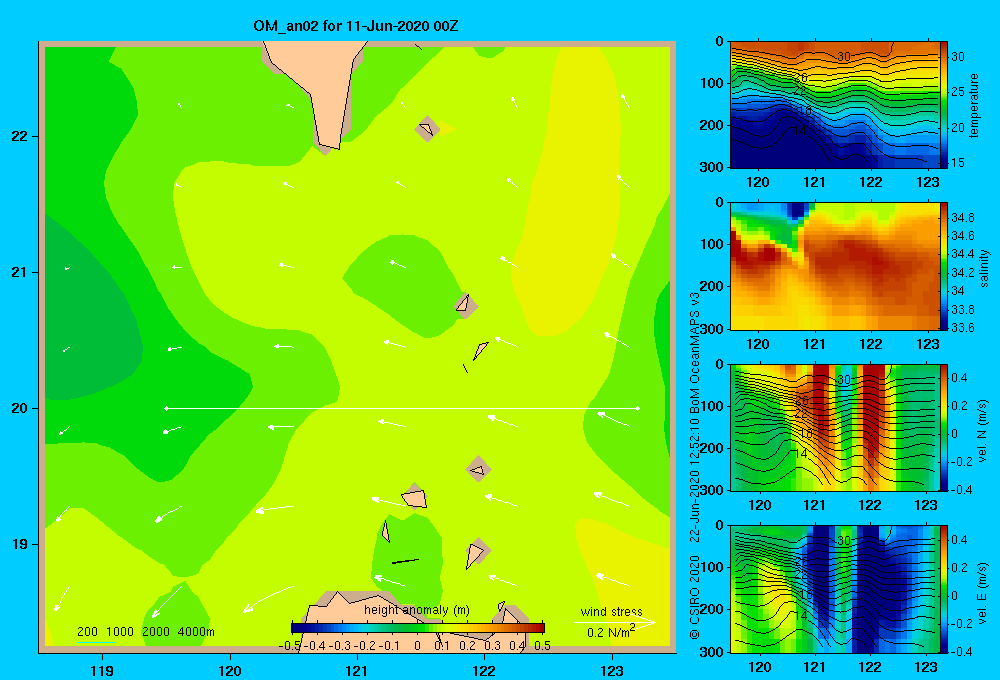The image size is (1000, 680).
Task: Click latitude label 19 on main map
Action: pyautogui.click(x=20, y=544)
